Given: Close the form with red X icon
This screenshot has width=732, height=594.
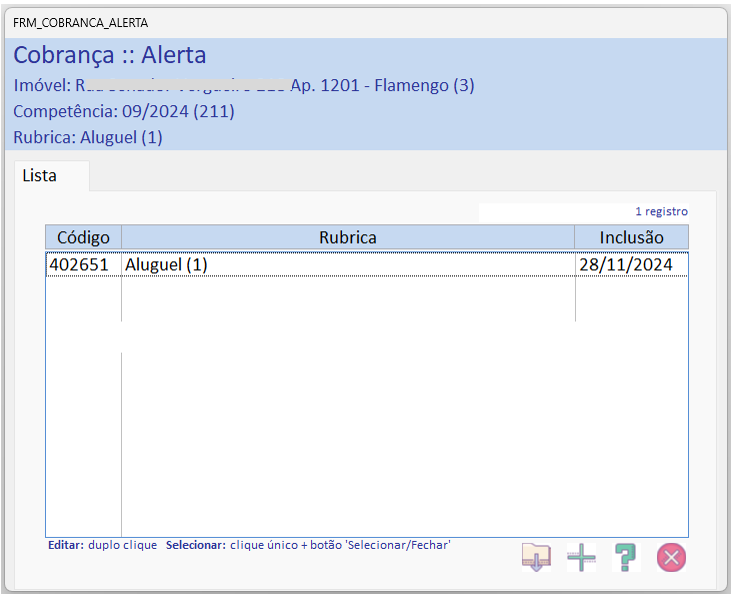Looking at the screenshot, I should 671,557.
